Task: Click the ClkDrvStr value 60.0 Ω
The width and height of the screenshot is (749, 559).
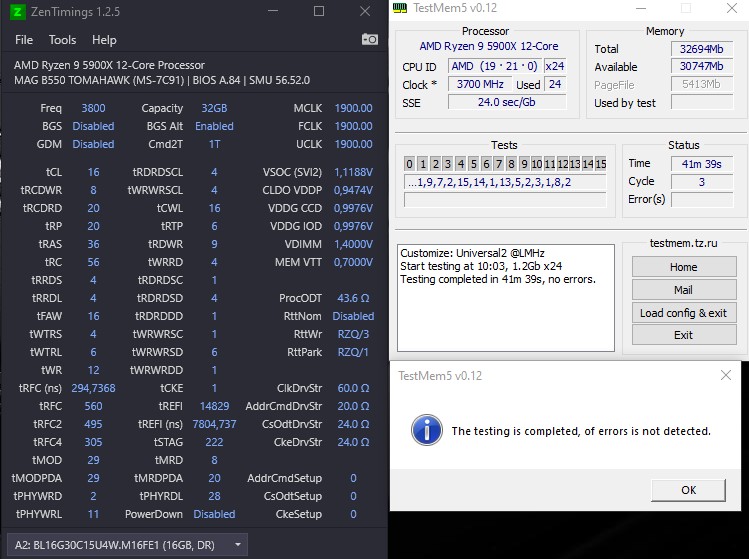Action: [x=353, y=388]
